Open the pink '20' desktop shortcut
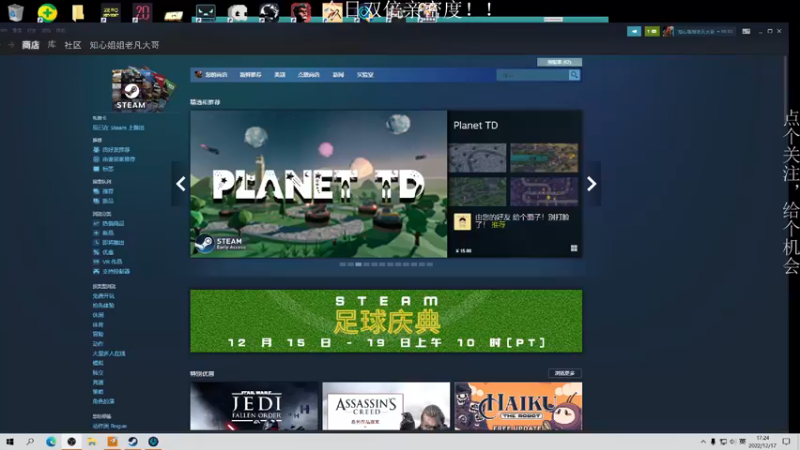Image resolution: width=800 pixels, height=450 pixels. [142, 12]
